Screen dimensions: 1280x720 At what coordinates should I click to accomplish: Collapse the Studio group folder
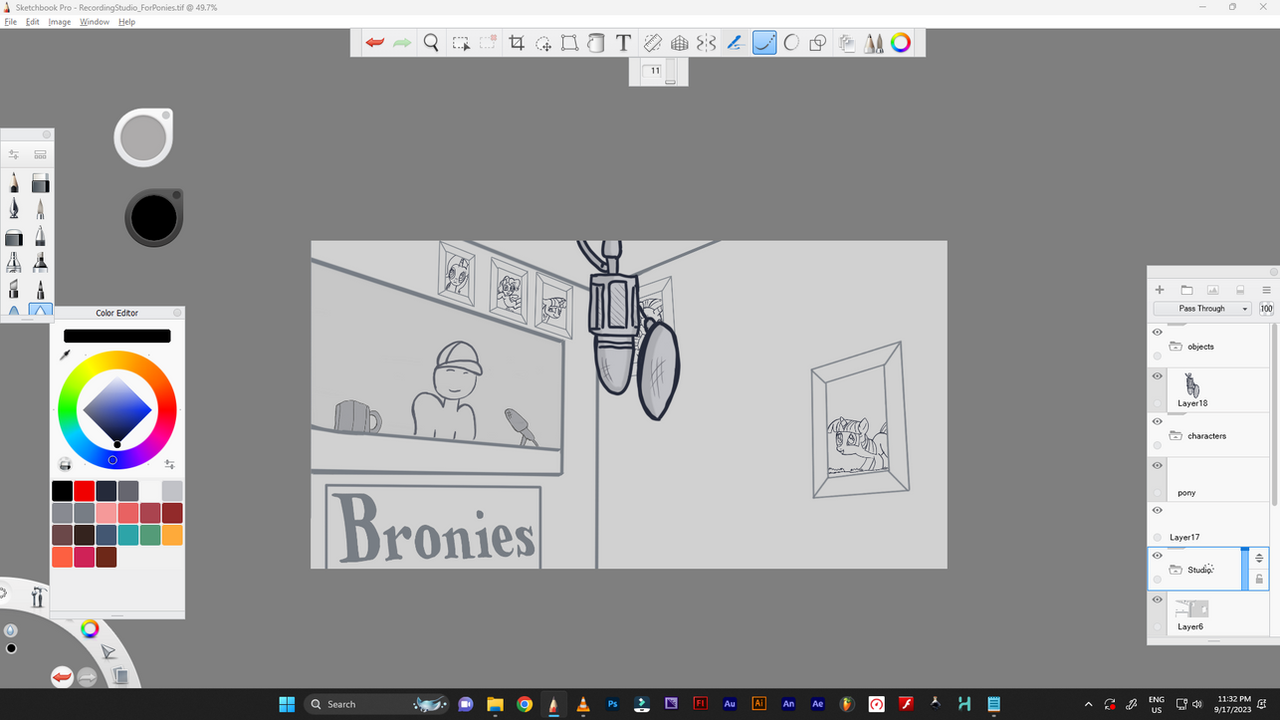[x=1176, y=570]
